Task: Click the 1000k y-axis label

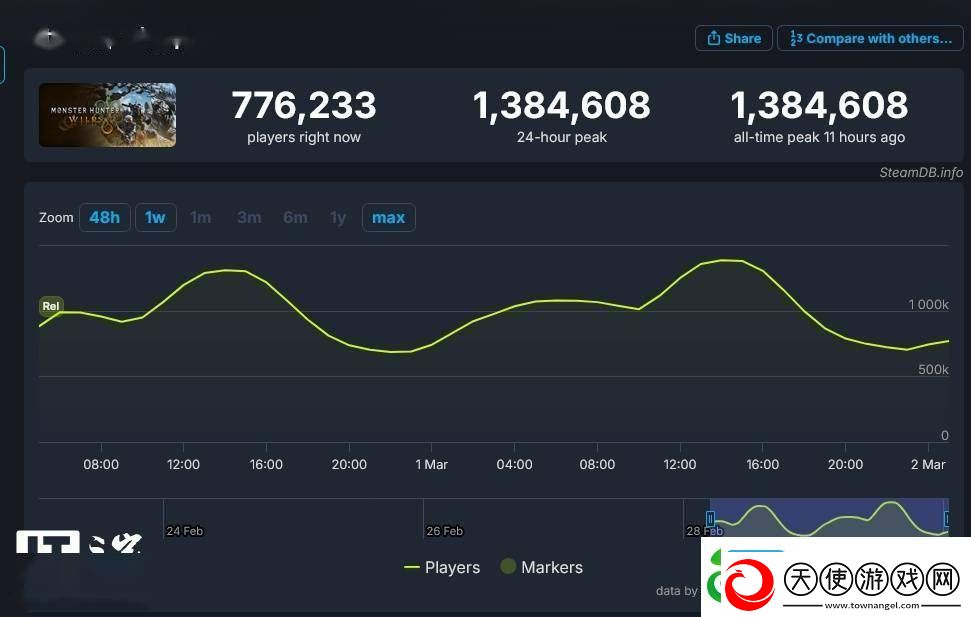Action: (x=928, y=304)
